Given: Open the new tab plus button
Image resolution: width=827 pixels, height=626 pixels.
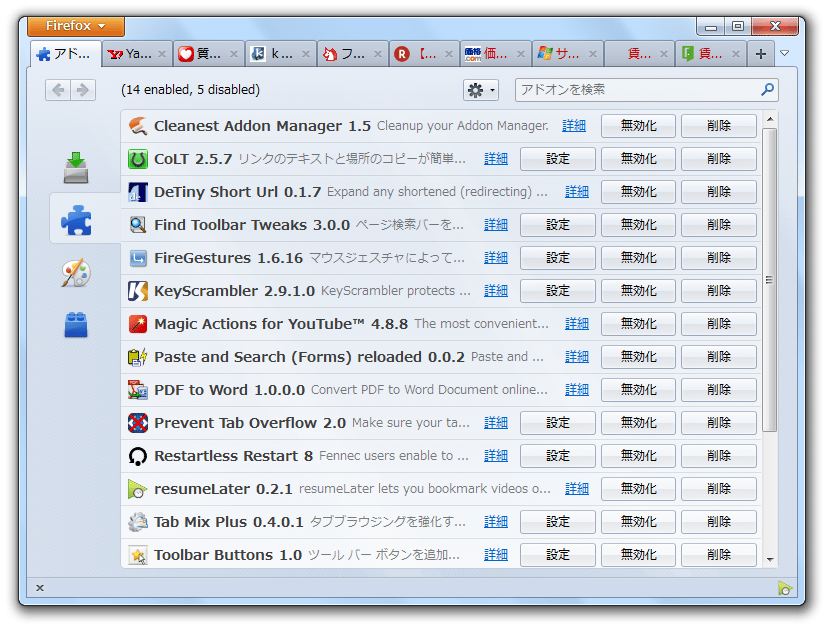Looking at the screenshot, I should click(x=761, y=54).
